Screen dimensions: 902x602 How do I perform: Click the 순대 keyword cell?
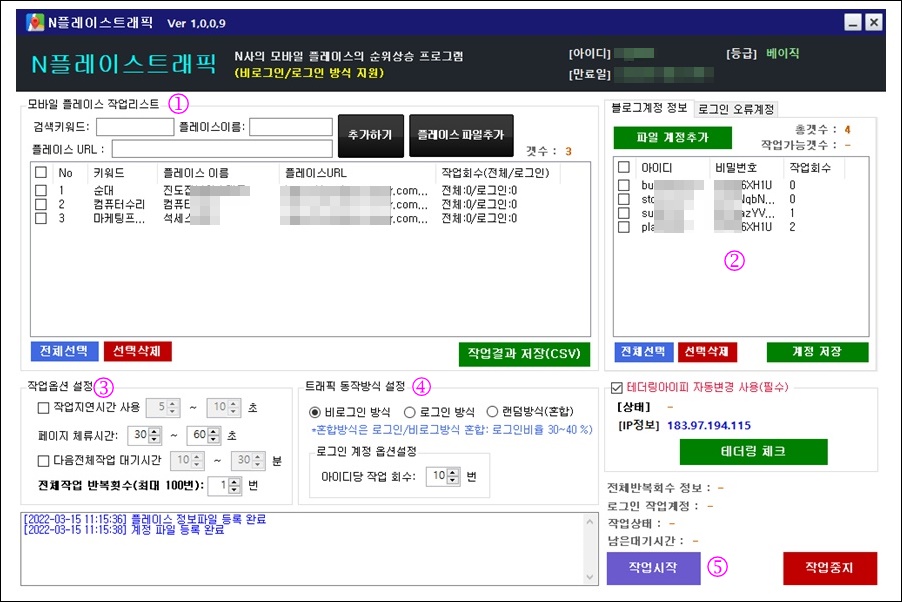pyautogui.click(x=104, y=190)
